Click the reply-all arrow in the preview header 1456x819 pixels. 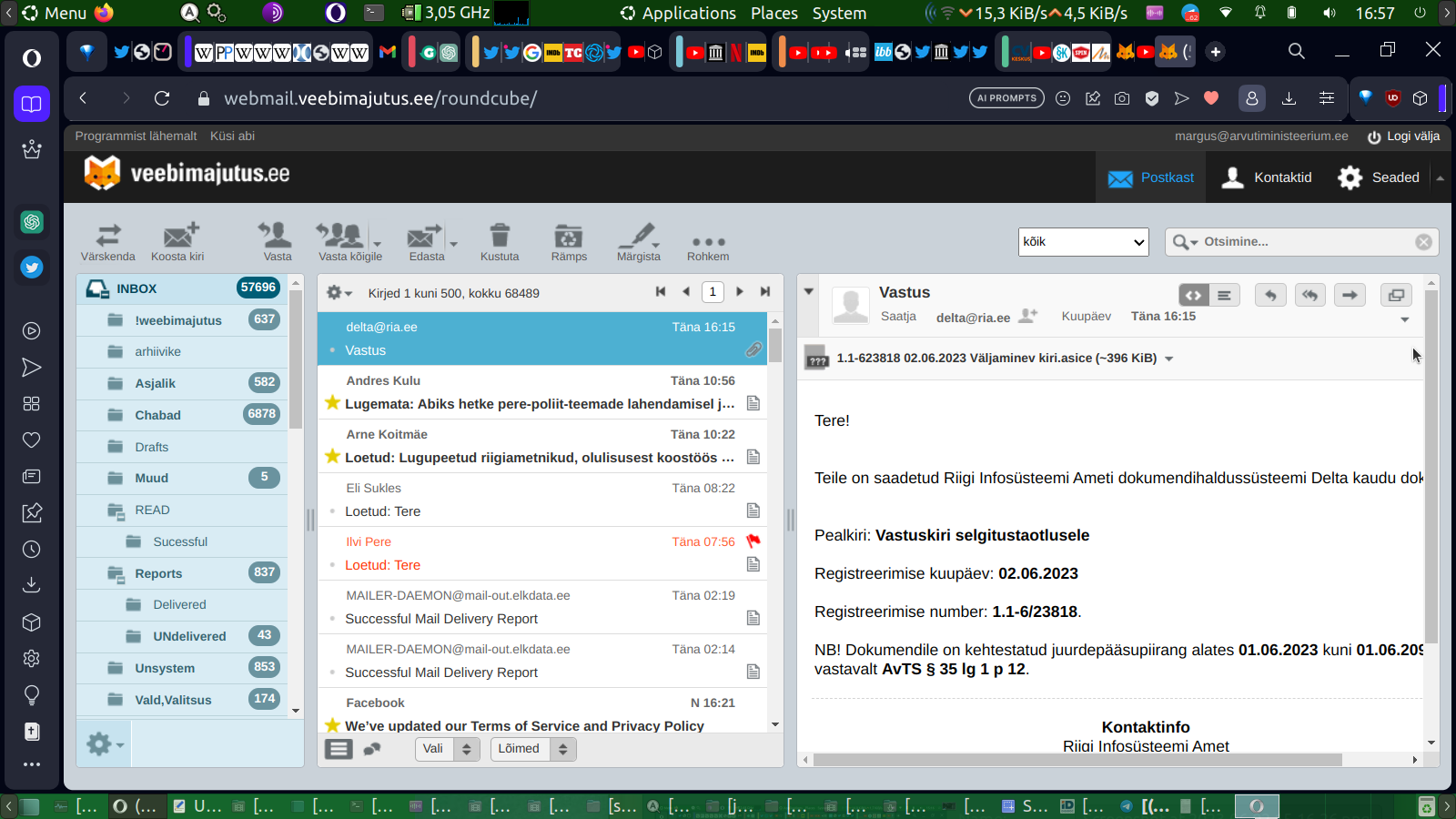tap(1310, 295)
